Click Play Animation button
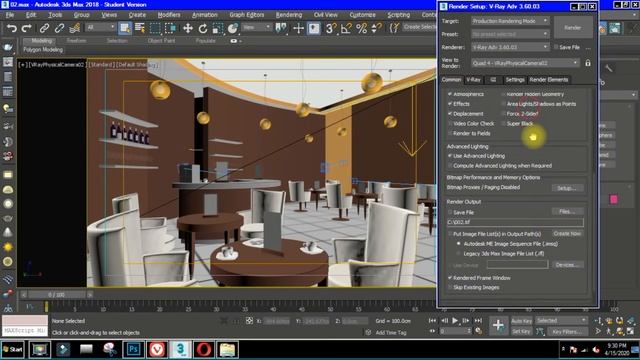The width and height of the screenshot is (640, 360). (x=455, y=321)
